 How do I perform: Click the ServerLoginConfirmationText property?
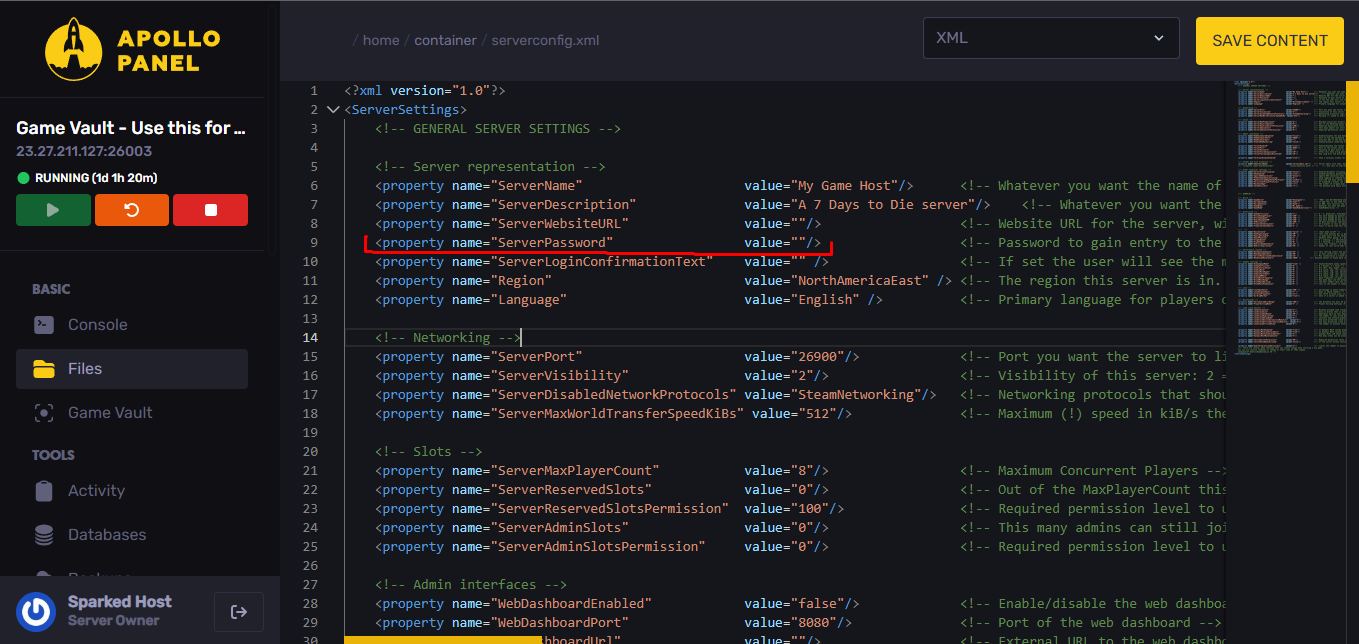(x=602, y=262)
